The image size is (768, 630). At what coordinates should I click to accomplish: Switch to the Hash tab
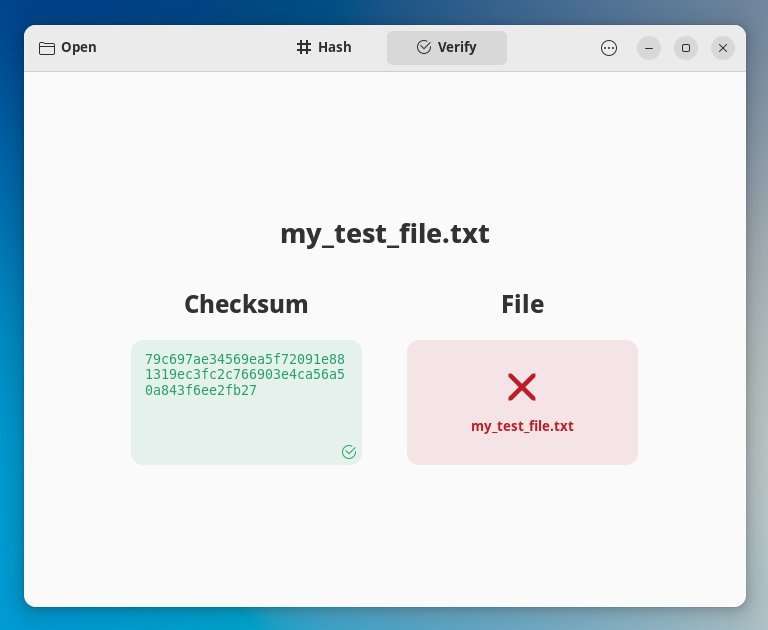click(325, 47)
